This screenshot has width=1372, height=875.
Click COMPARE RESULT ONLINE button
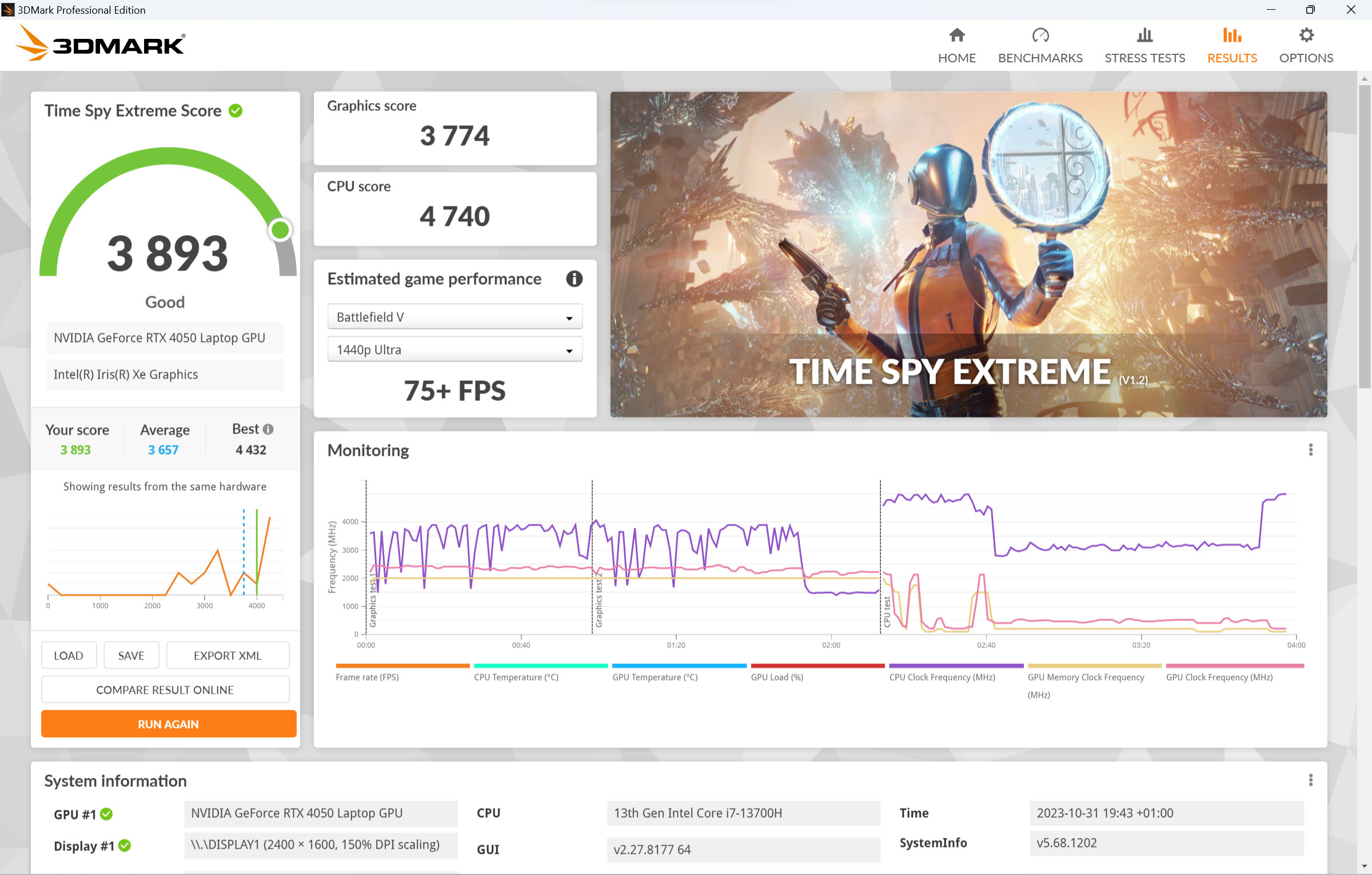165,690
